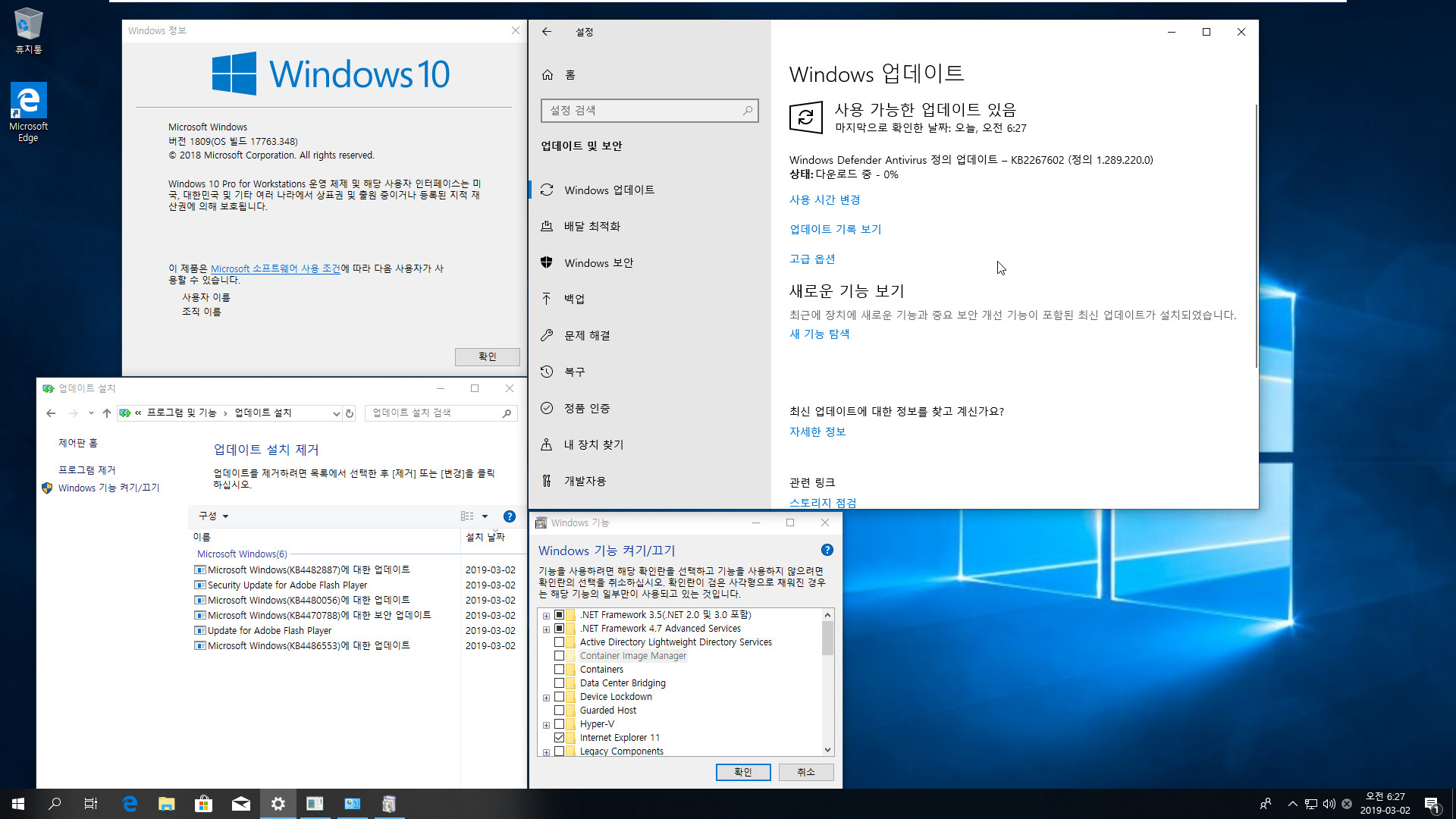Open taskbar search magnifier
Image resolution: width=1456 pixels, height=819 pixels.
coord(55,804)
